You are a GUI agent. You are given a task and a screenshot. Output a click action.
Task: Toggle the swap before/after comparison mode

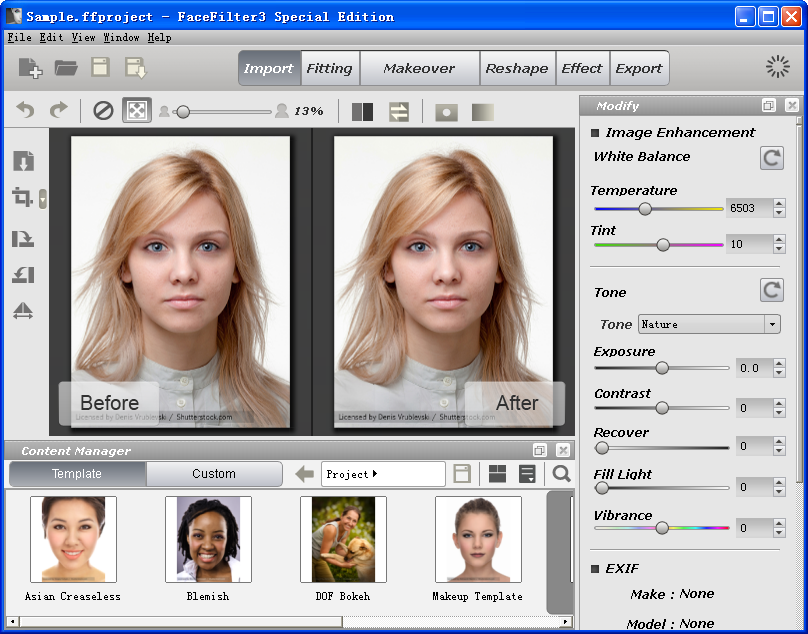click(x=398, y=113)
